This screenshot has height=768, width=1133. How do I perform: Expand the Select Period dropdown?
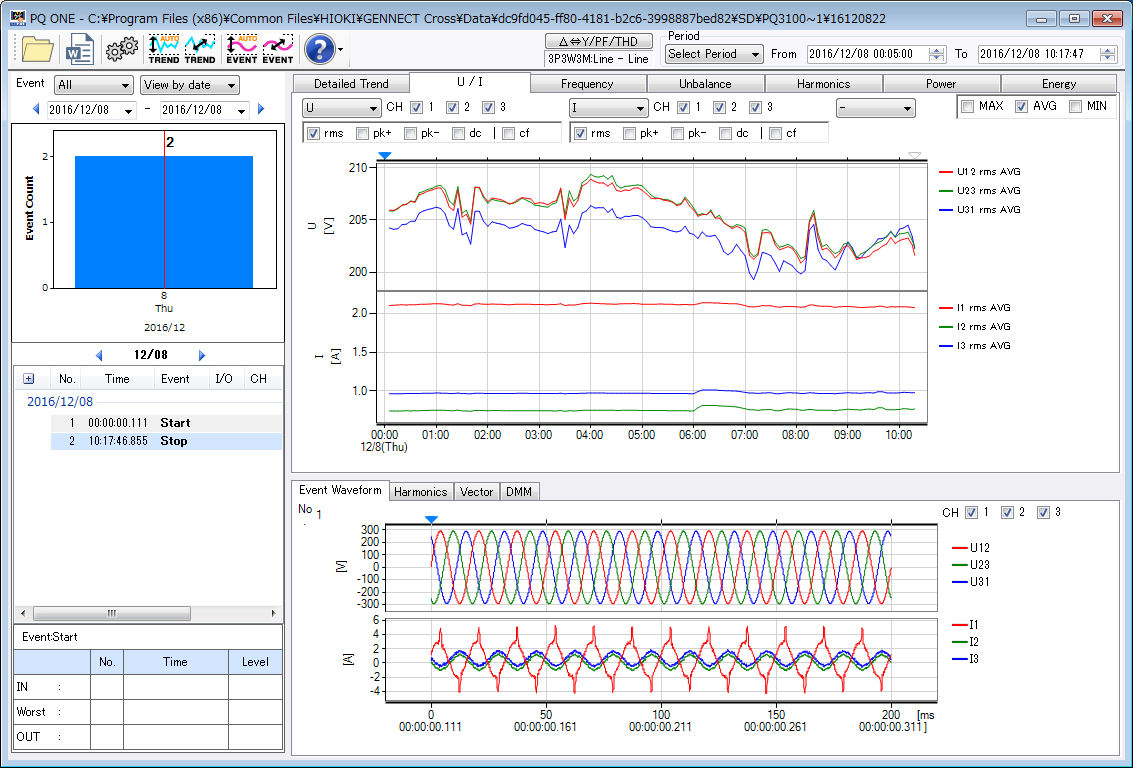pos(714,54)
